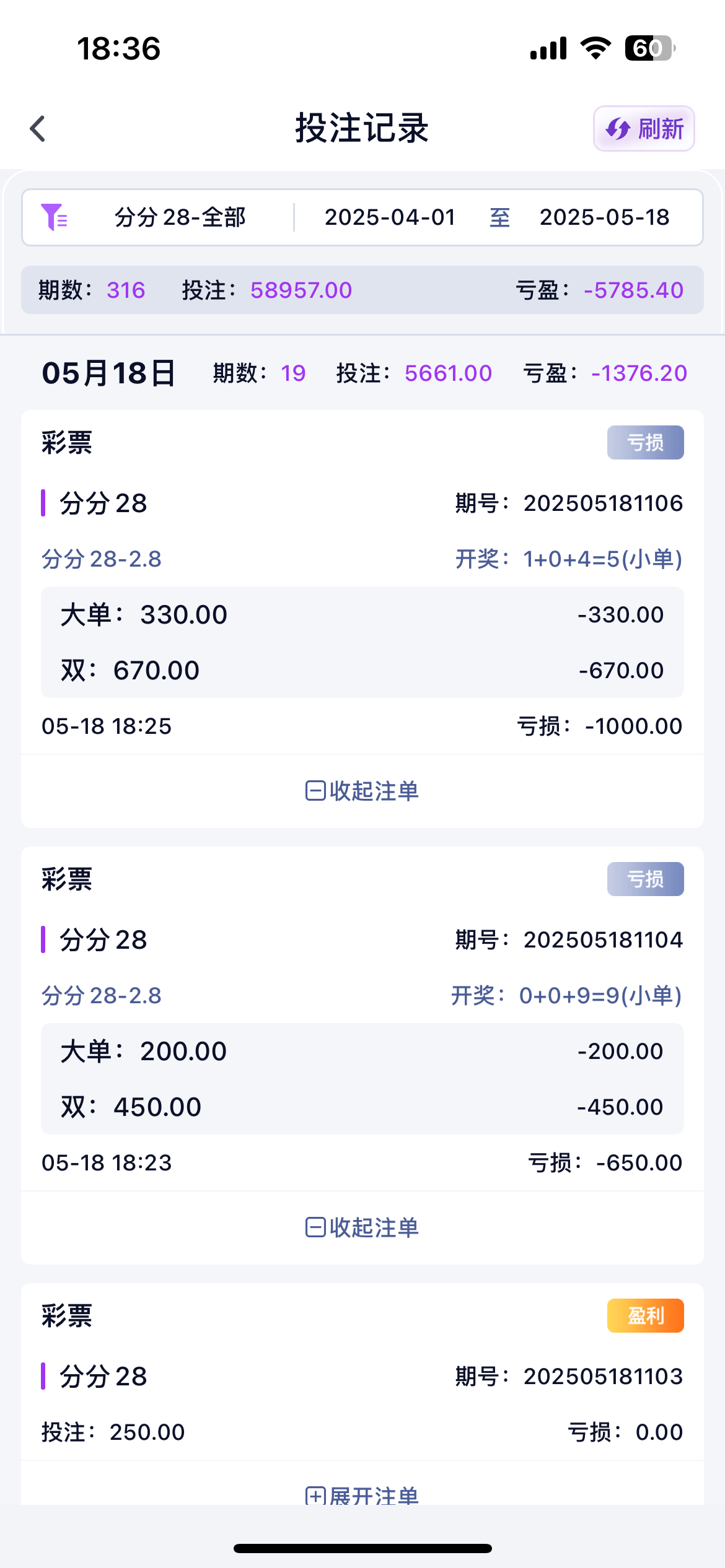This screenshot has width=725, height=1568.
Task: Click the minus icon on first 收起注单
Action: pos(315,791)
